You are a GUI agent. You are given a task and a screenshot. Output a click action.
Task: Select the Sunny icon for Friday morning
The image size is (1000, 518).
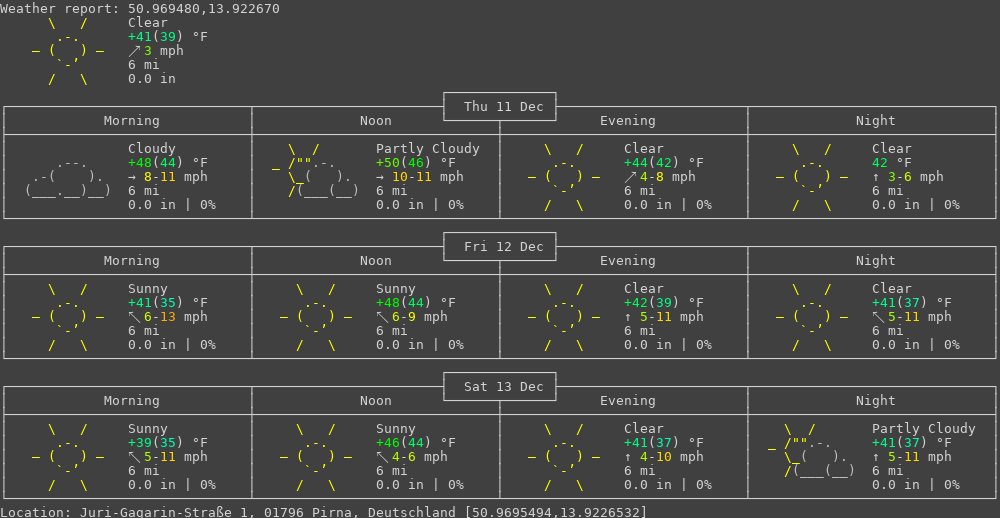tap(68, 317)
